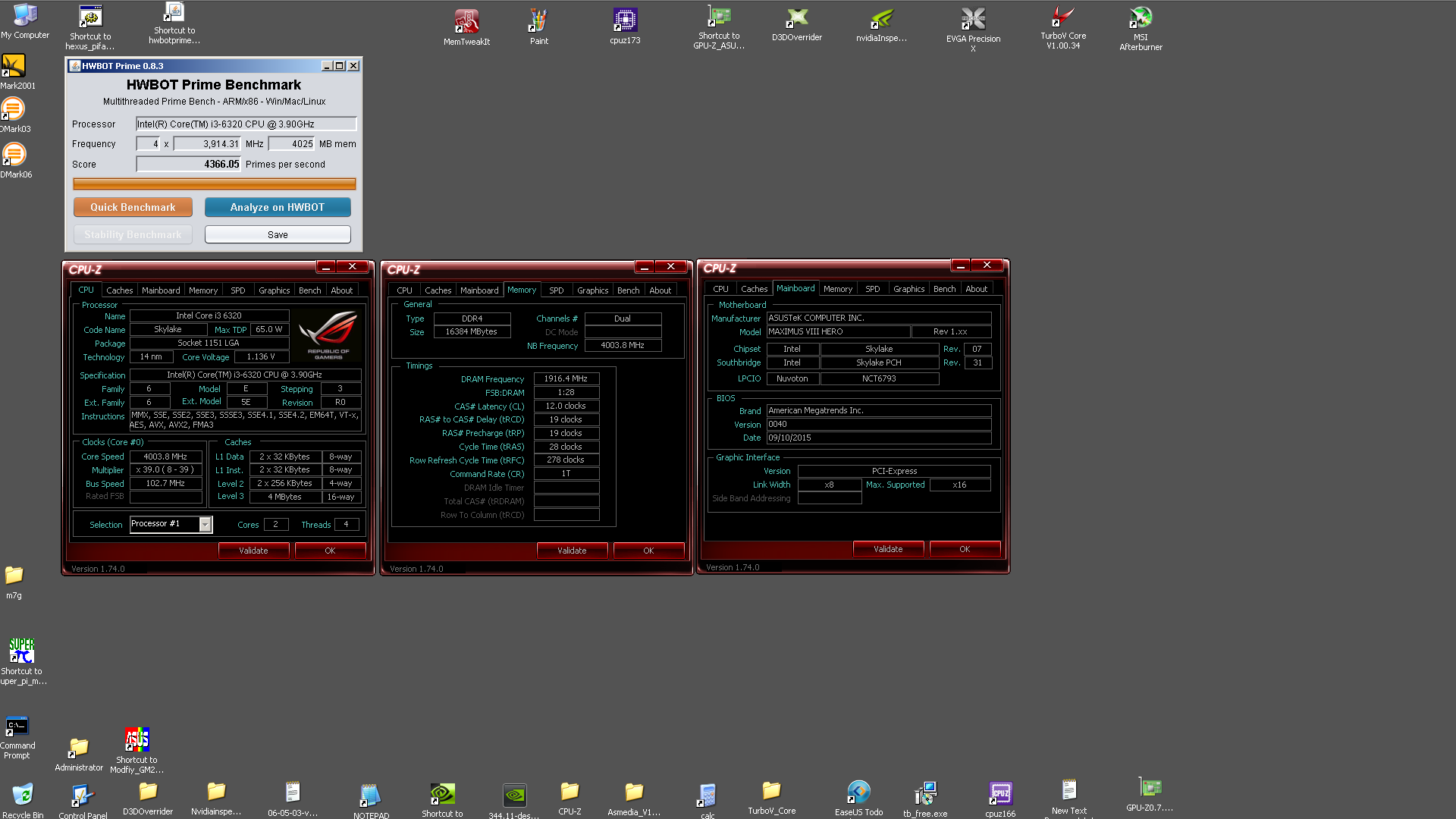Open the tb_free.exe icon
The image size is (1456, 819).
(925, 799)
